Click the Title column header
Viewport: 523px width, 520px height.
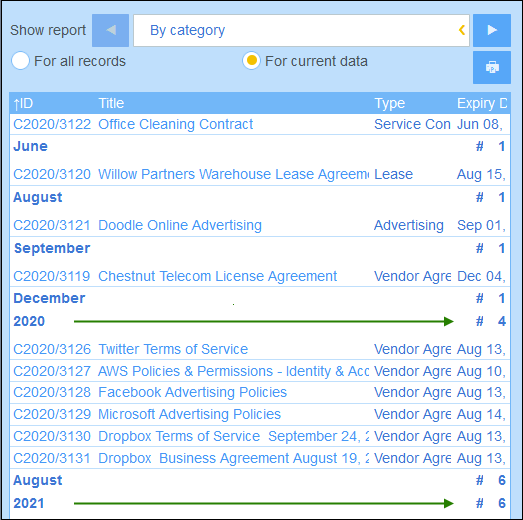[111, 103]
